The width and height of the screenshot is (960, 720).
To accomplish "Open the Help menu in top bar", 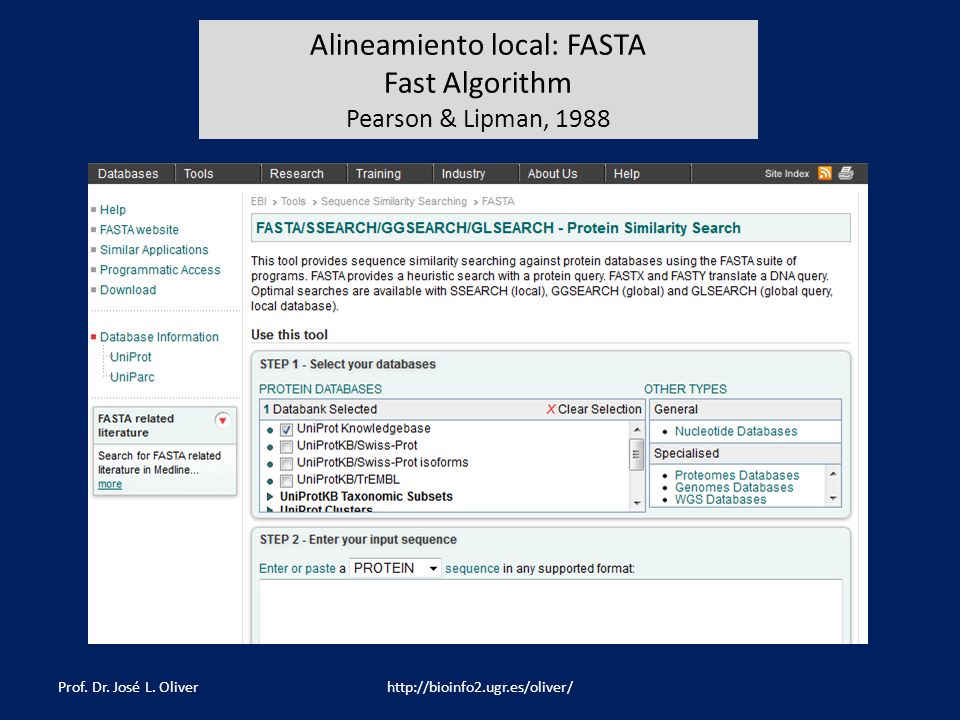I will (626, 174).
